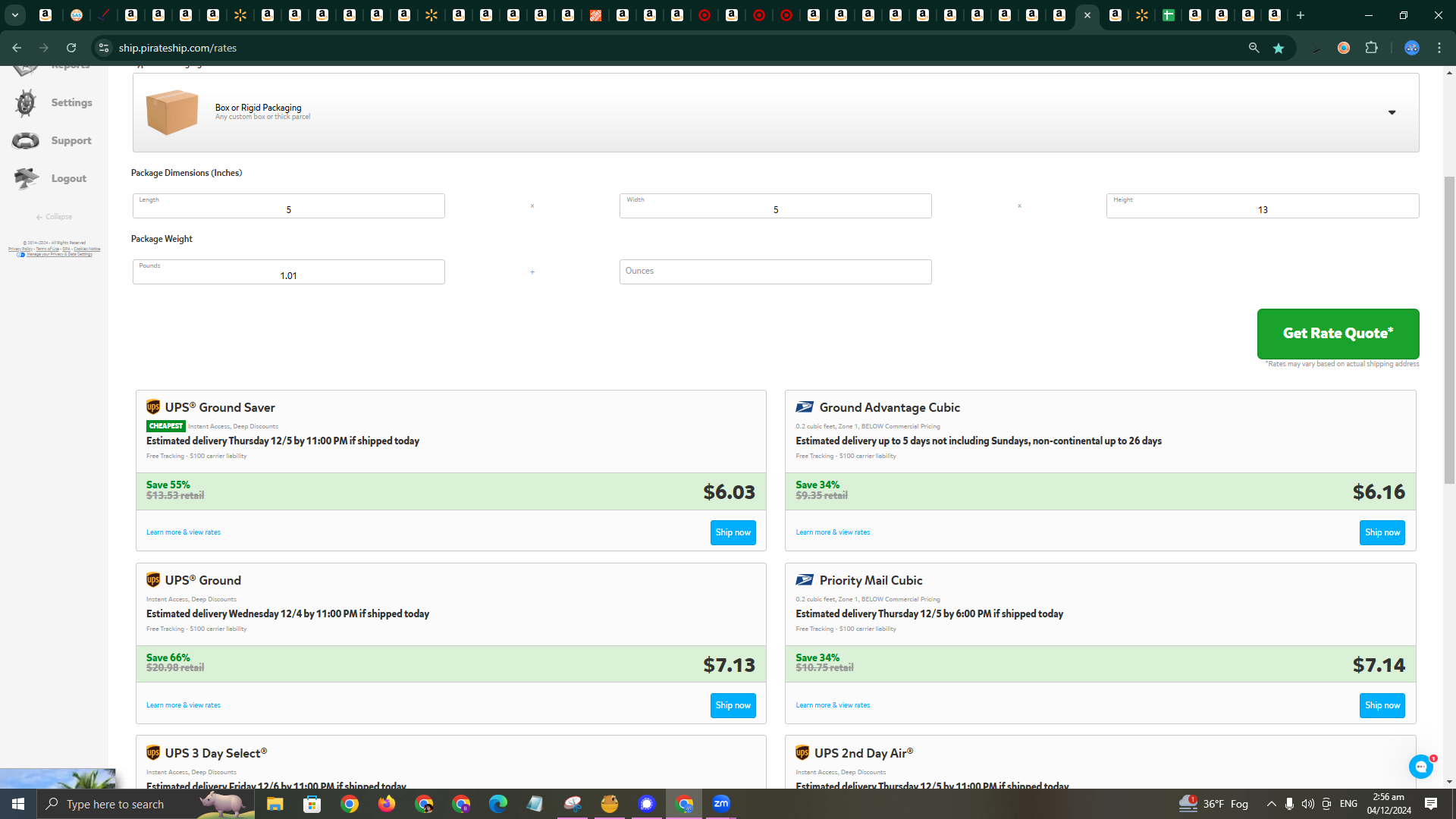Screen dimensions: 1456x819
Task: Click the page vertical scrollbar thumb
Action: (x=1449, y=331)
